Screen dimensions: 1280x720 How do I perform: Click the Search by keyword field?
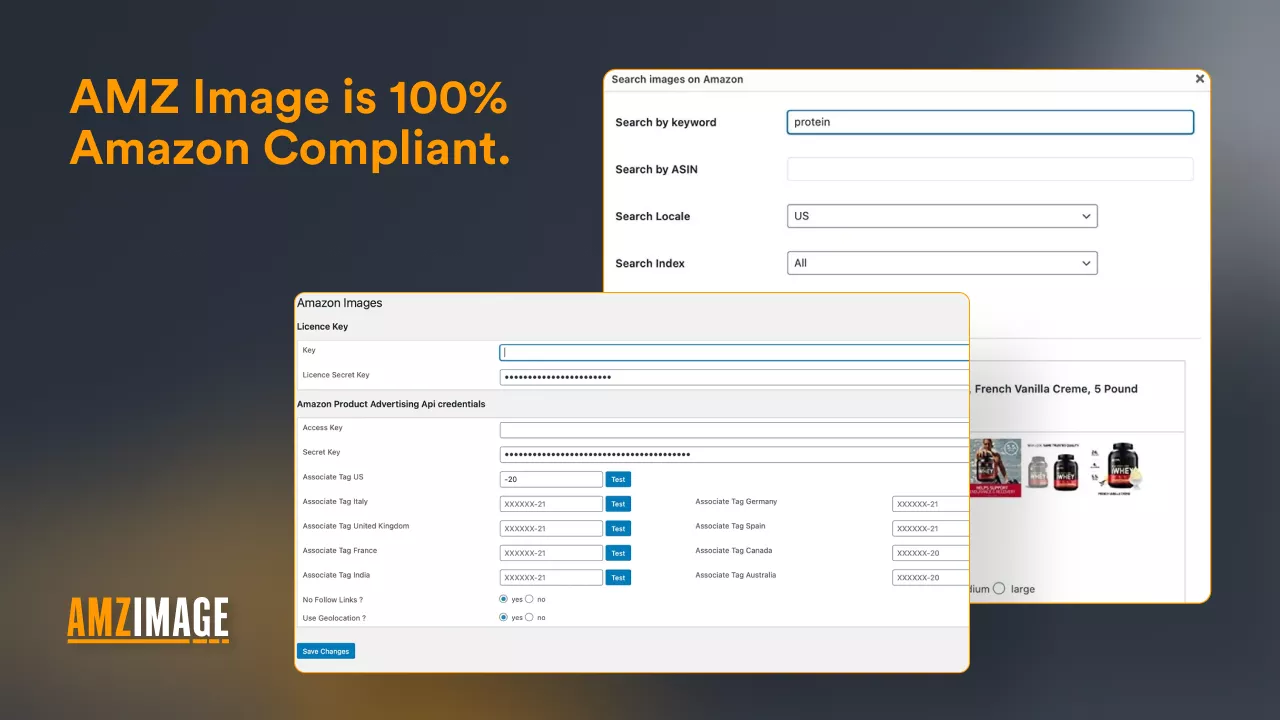990,122
